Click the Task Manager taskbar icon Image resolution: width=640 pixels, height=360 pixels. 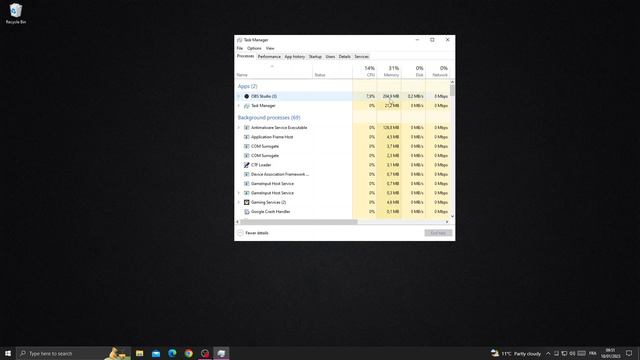coord(221,353)
